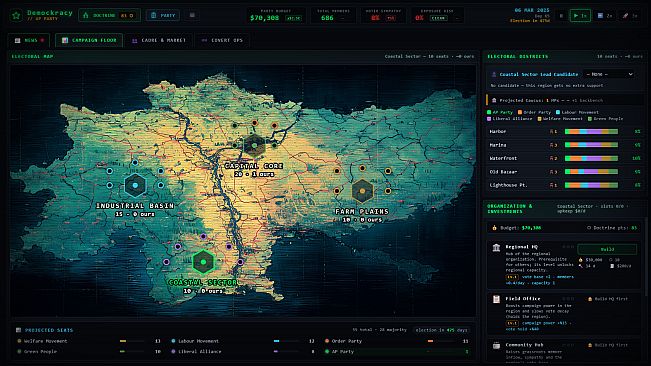This screenshot has width=651, height=366.
Task: Open the Coastal Sector Lead Candidate dropdown
Action: 609,74
